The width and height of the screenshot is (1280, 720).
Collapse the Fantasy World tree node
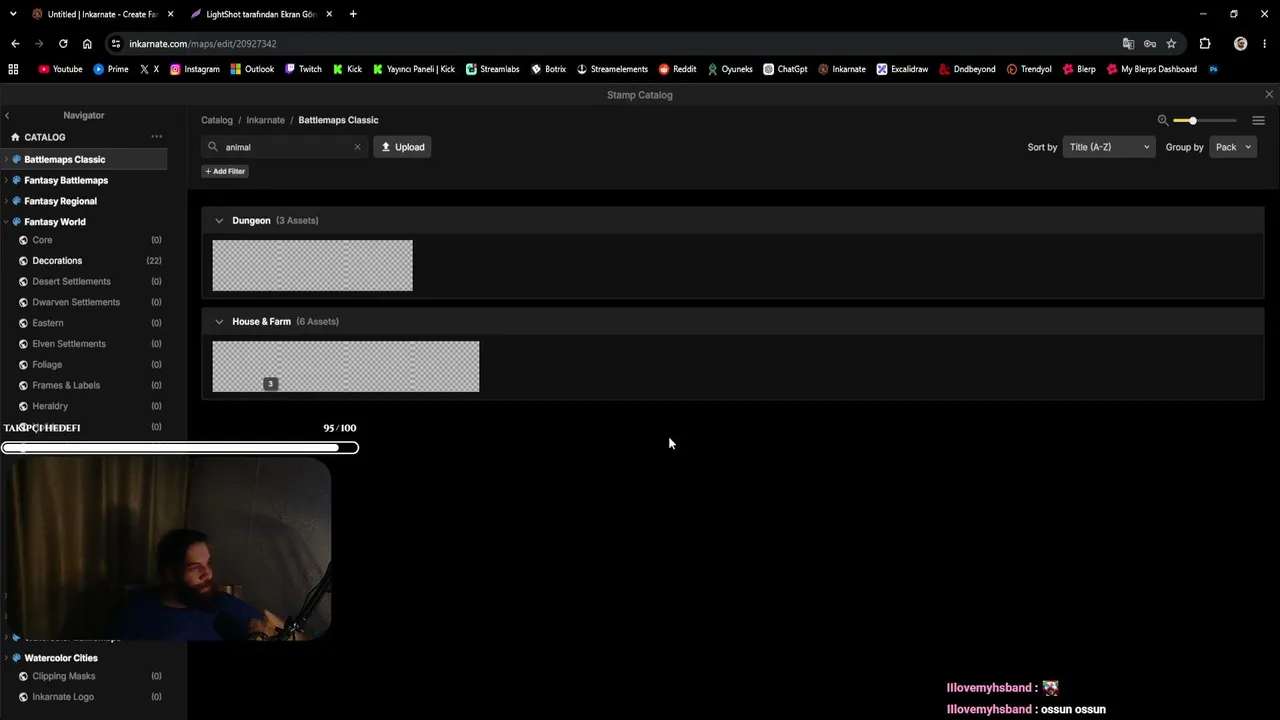[6, 222]
